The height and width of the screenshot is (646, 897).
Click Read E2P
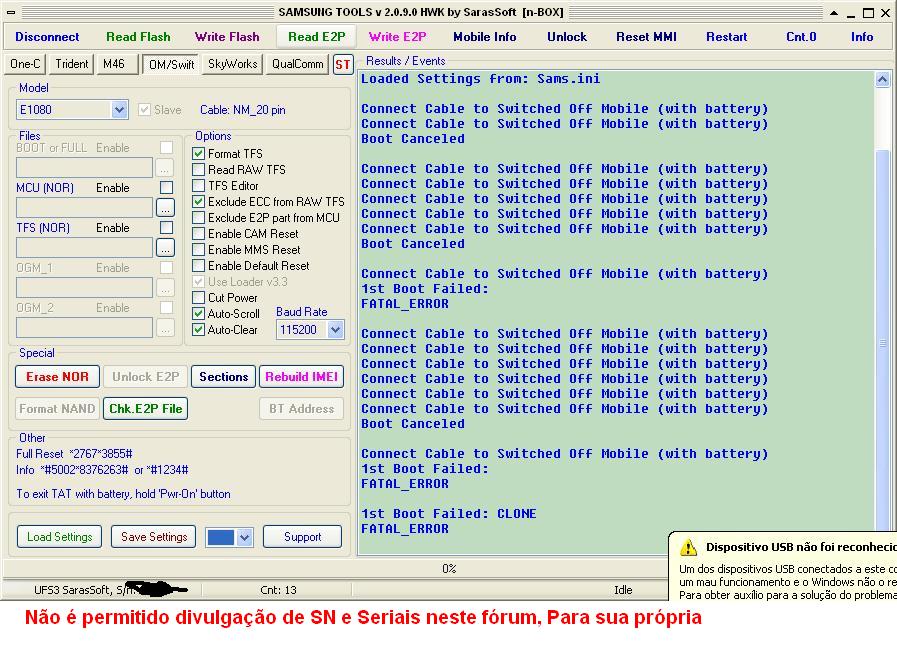[x=316, y=37]
